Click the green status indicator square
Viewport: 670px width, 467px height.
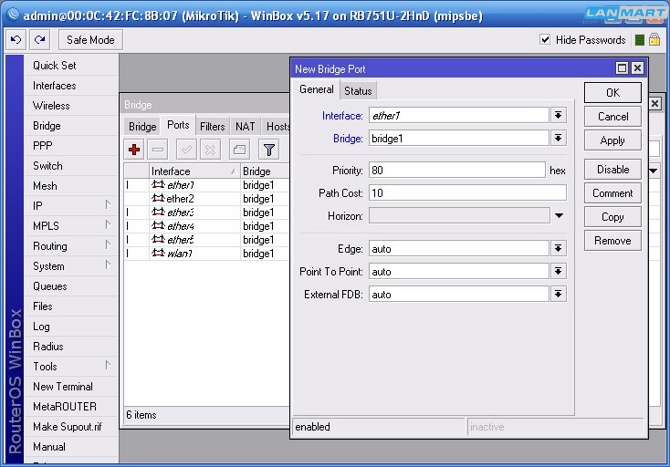[x=640, y=40]
